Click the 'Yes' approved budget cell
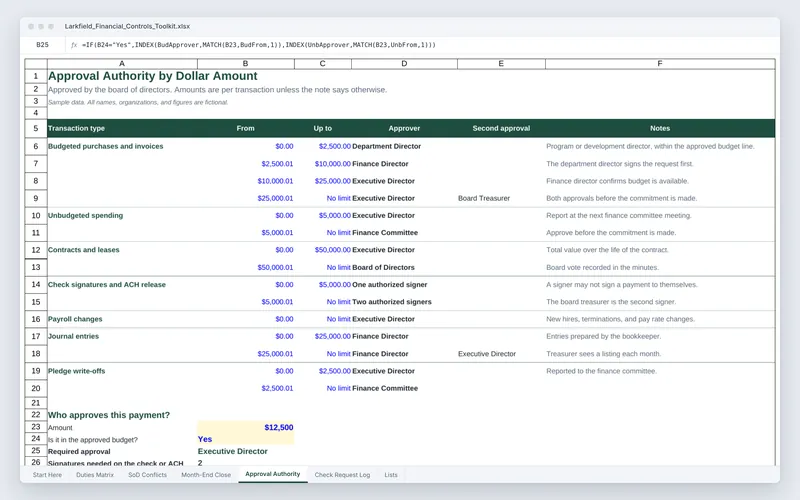 pos(245,439)
